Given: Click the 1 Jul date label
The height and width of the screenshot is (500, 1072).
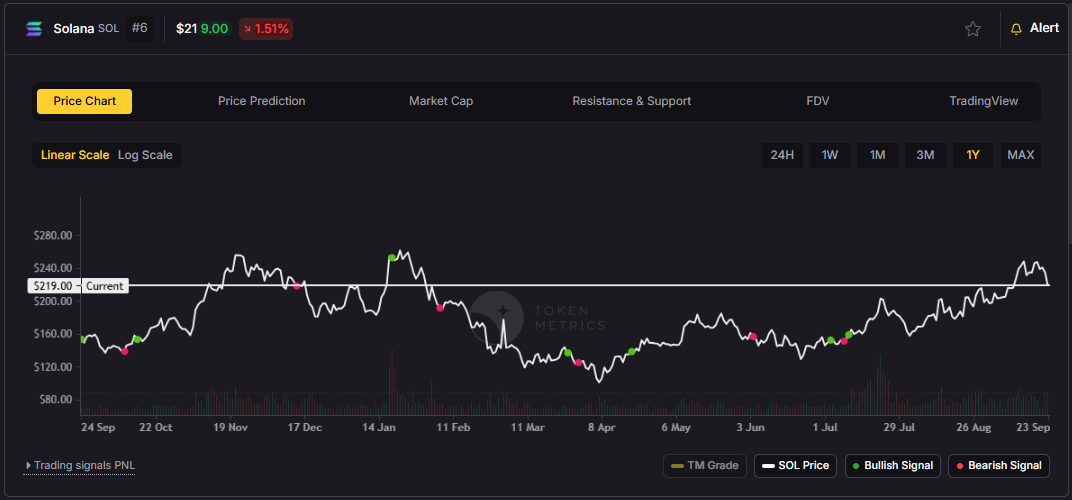Looking at the screenshot, I should (x=825, y=427).
